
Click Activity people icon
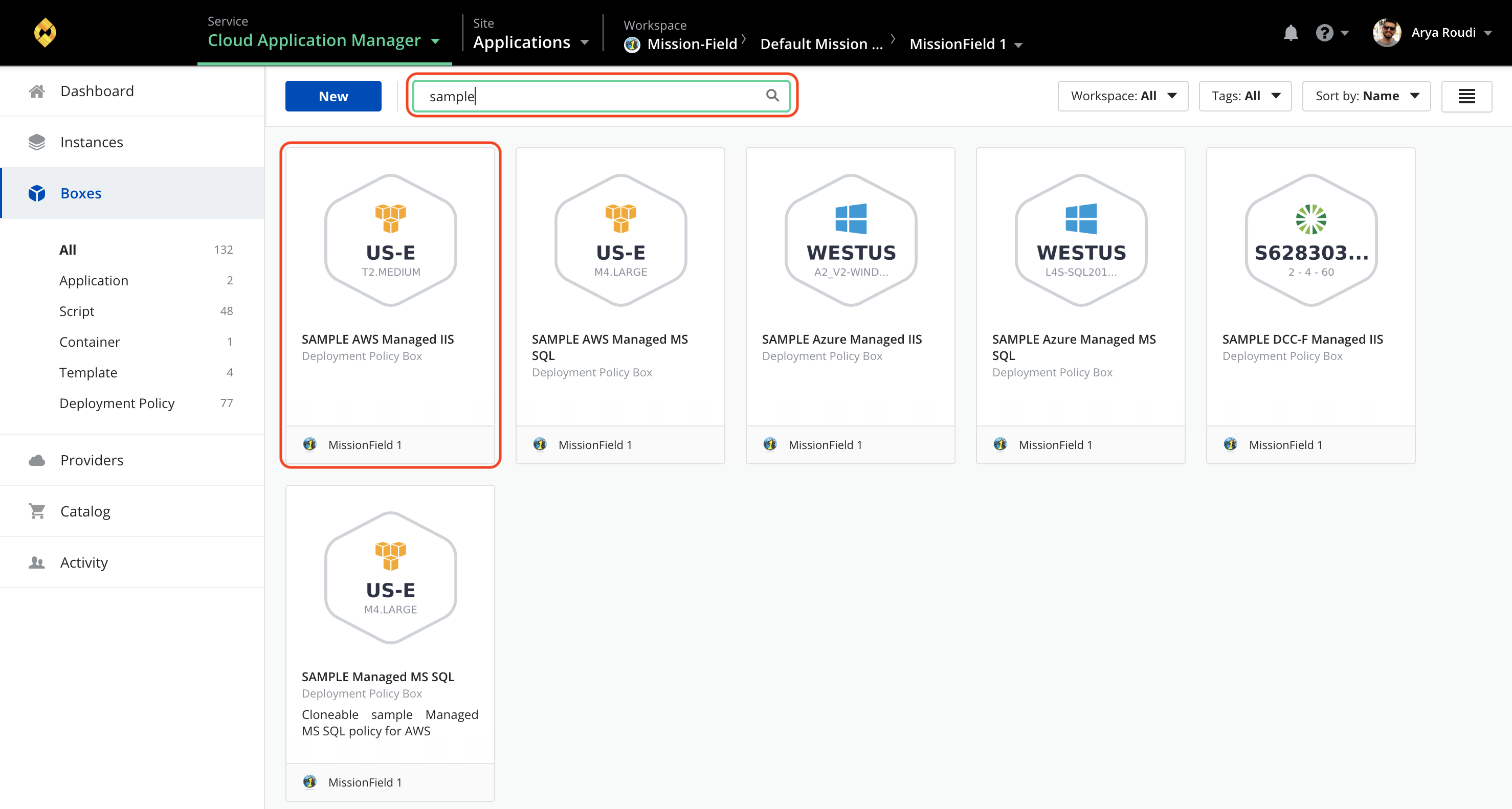[x=36, y=563]
